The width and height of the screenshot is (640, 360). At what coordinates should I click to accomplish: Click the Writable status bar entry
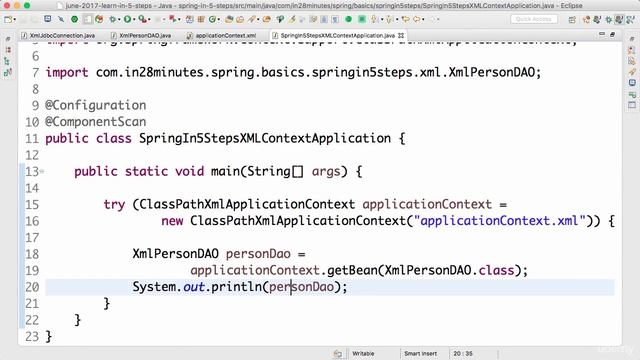pos(363,353)
